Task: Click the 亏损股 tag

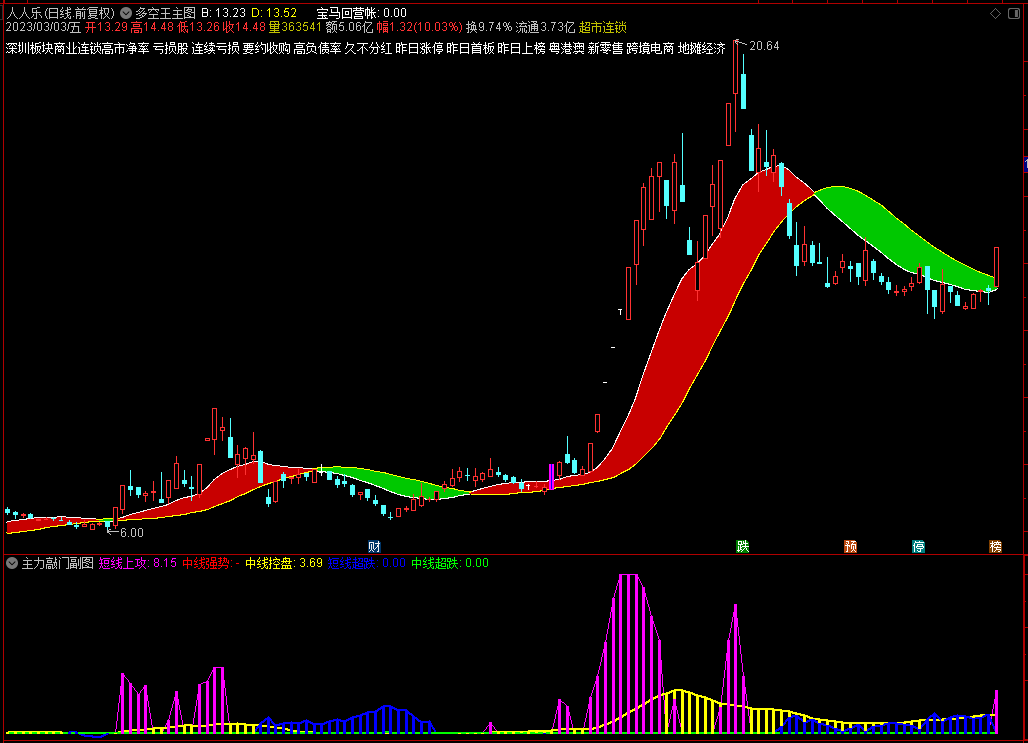Action: pyautogui.click(x=170, y=49)
